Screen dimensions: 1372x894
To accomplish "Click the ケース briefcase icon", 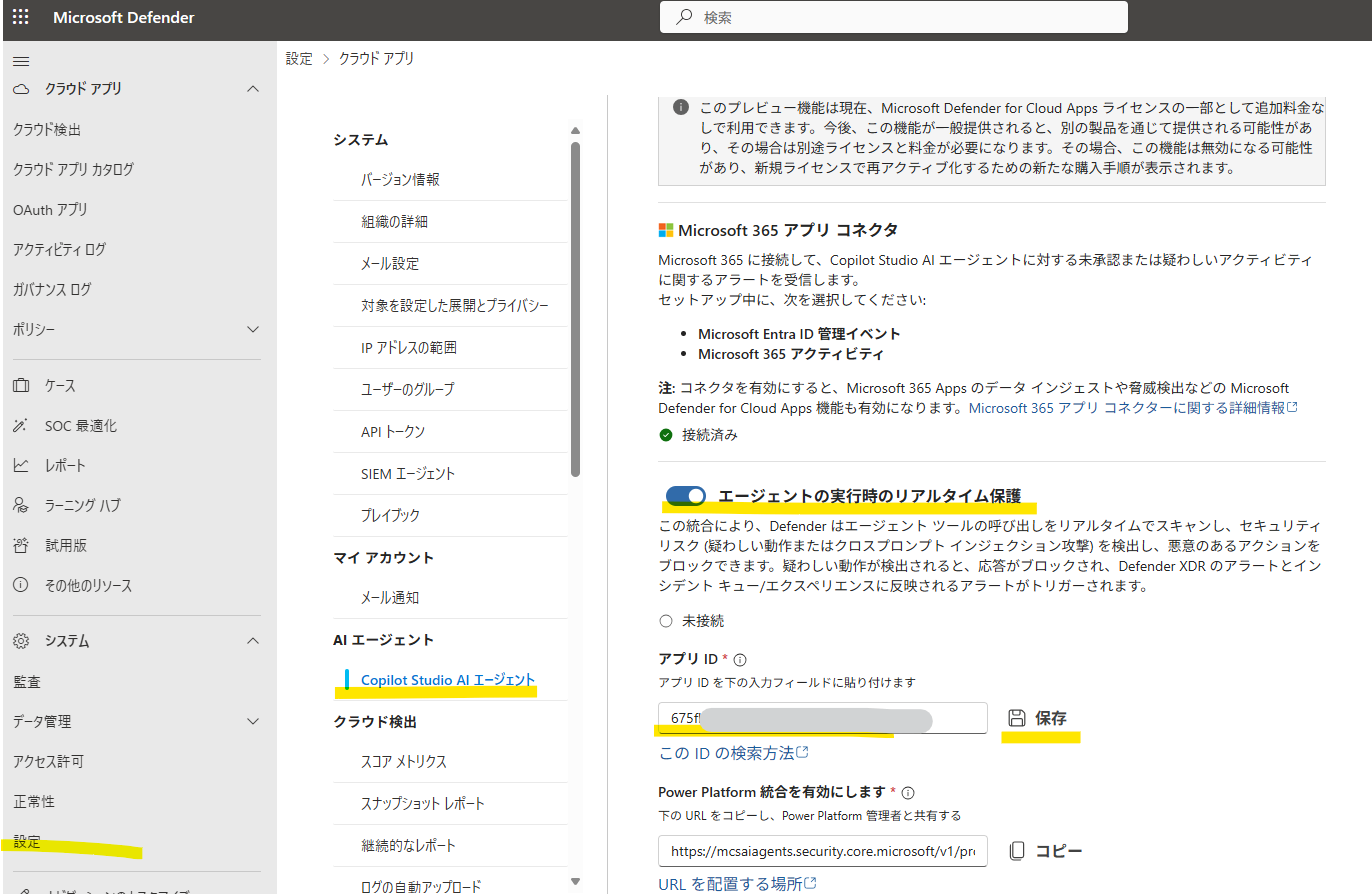I will (21, 386).
